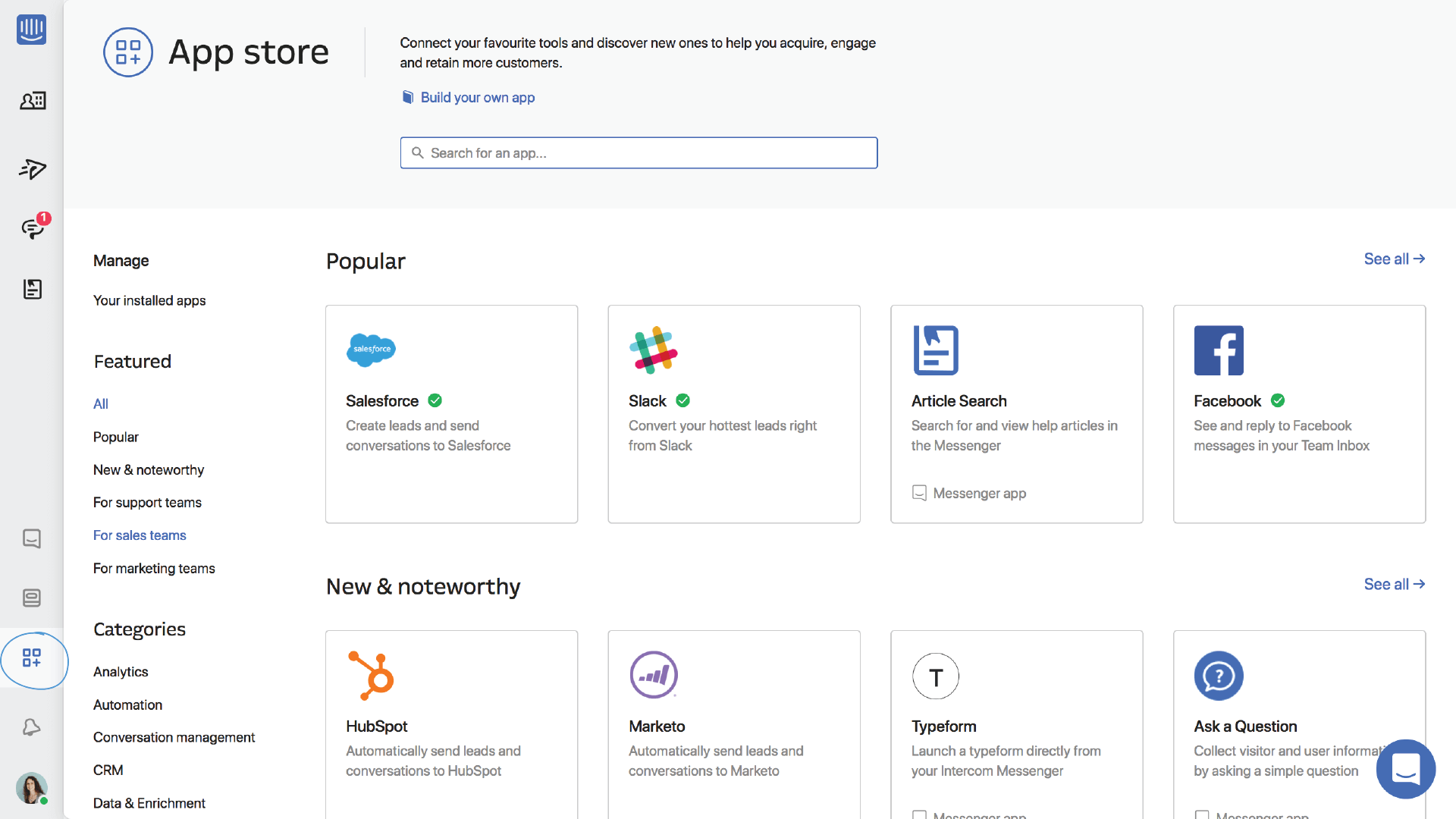1456x819 pixels.
Task: Expand the Categories section
Action: [139, 629]
